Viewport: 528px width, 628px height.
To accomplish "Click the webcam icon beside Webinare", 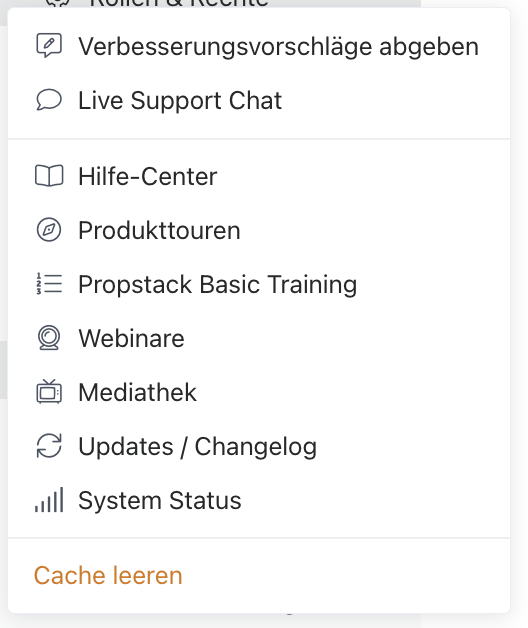I will click(x=49, y=338).
